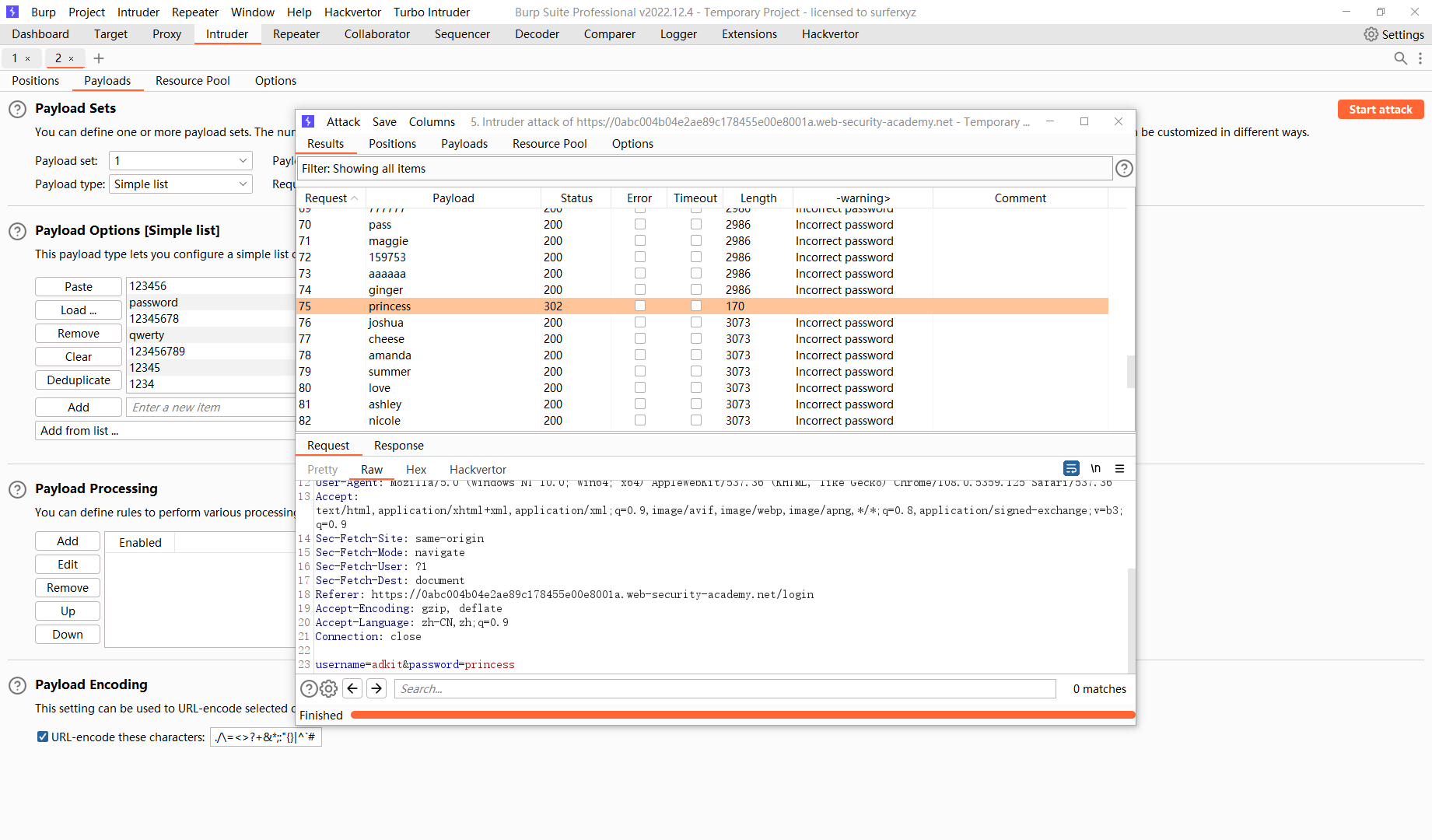Check Error box for joshua row
Viewport: 1432px width, 840px height.
(x=640, y=322)
